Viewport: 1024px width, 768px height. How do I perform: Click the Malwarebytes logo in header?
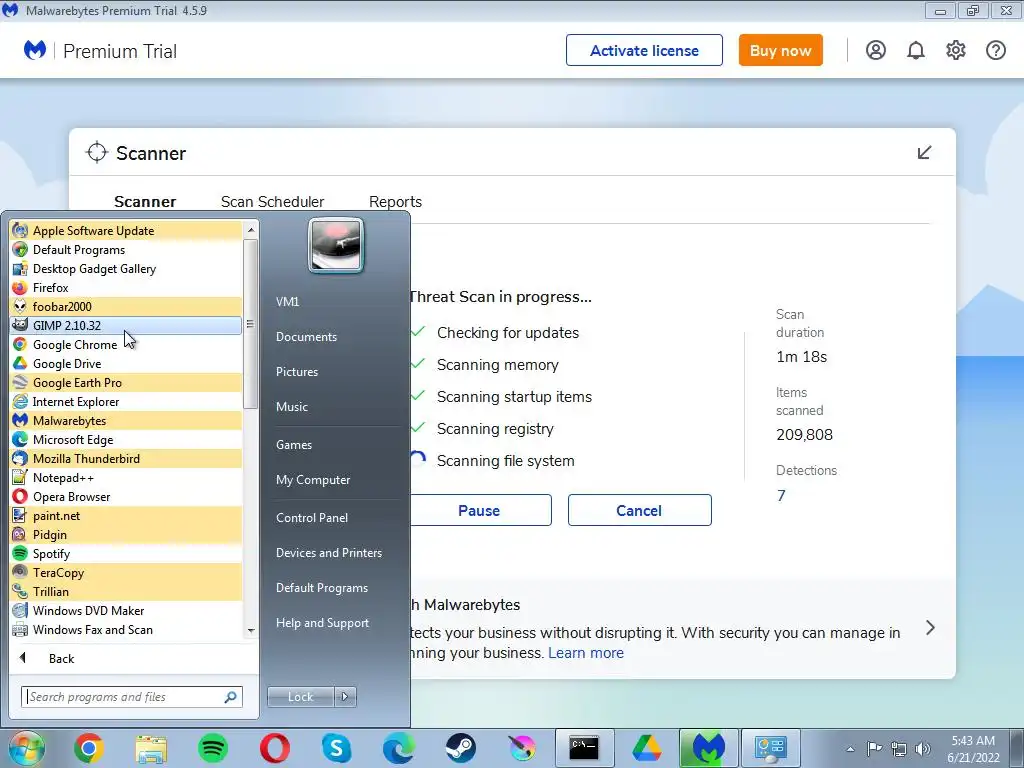tap(35, 50)
